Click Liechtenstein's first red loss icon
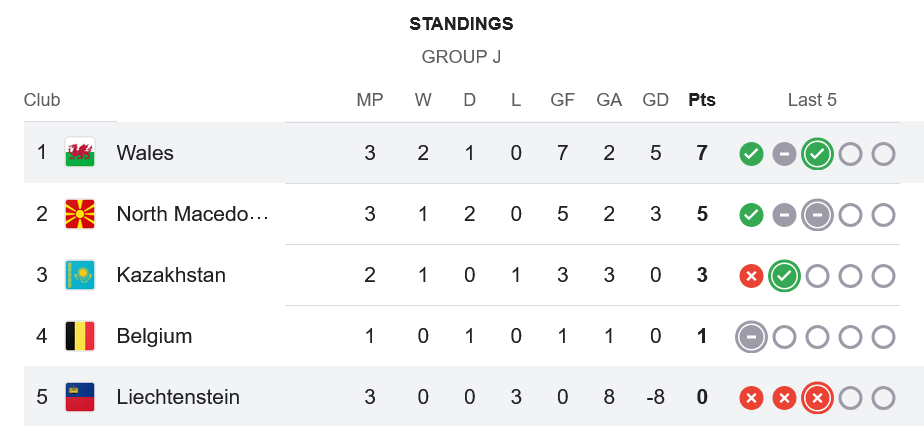This screenshot has width=924, height=444. pyautogui.click(x=751, y=398)
